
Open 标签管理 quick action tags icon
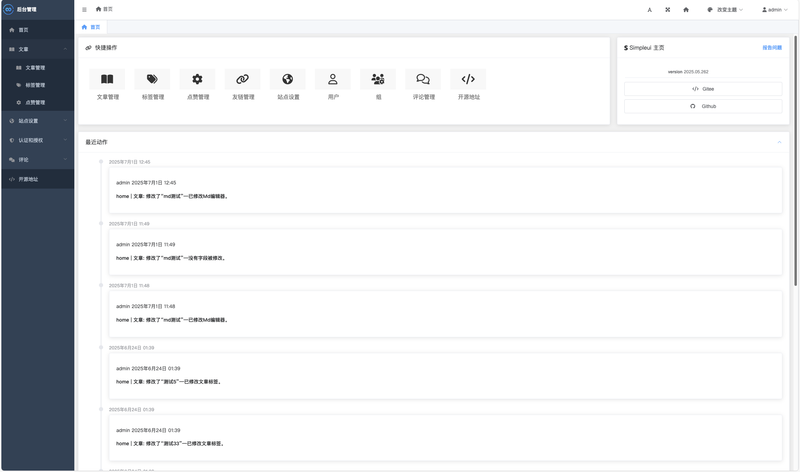[x=152, y=79]
